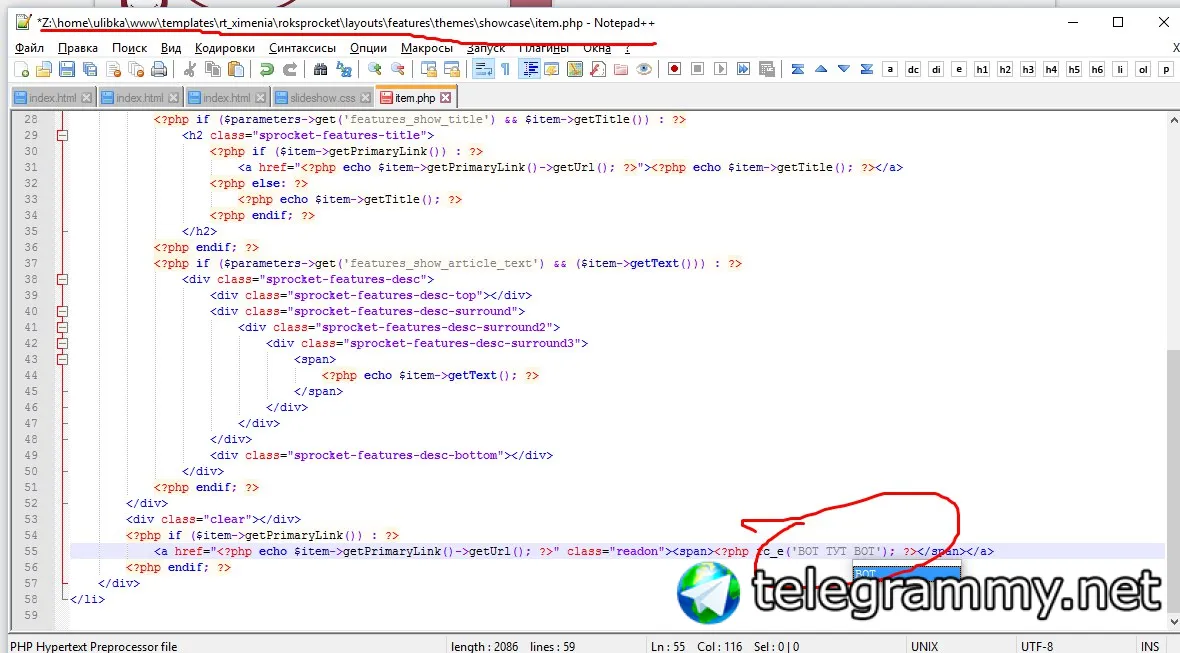This screenshot has width=1180, height=653.
Task: Click the h3 tag button
Action: 1028,69
